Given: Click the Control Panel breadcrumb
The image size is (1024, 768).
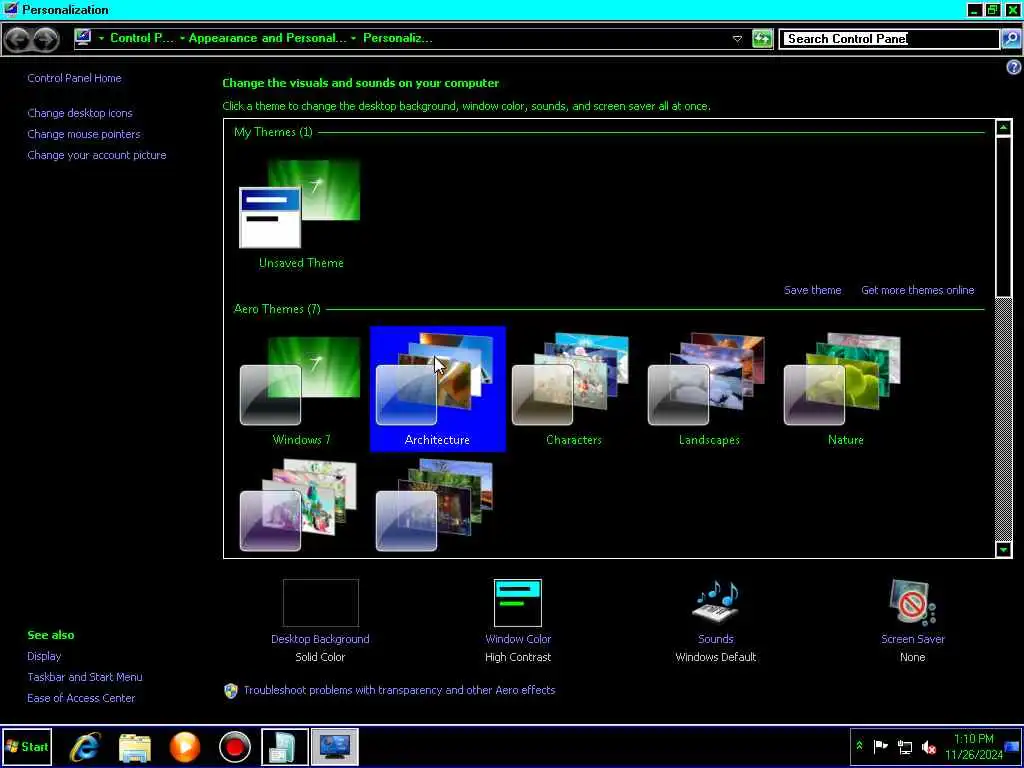Looking at the screenshot, I should pyautogui.click(x=142, y=38).
